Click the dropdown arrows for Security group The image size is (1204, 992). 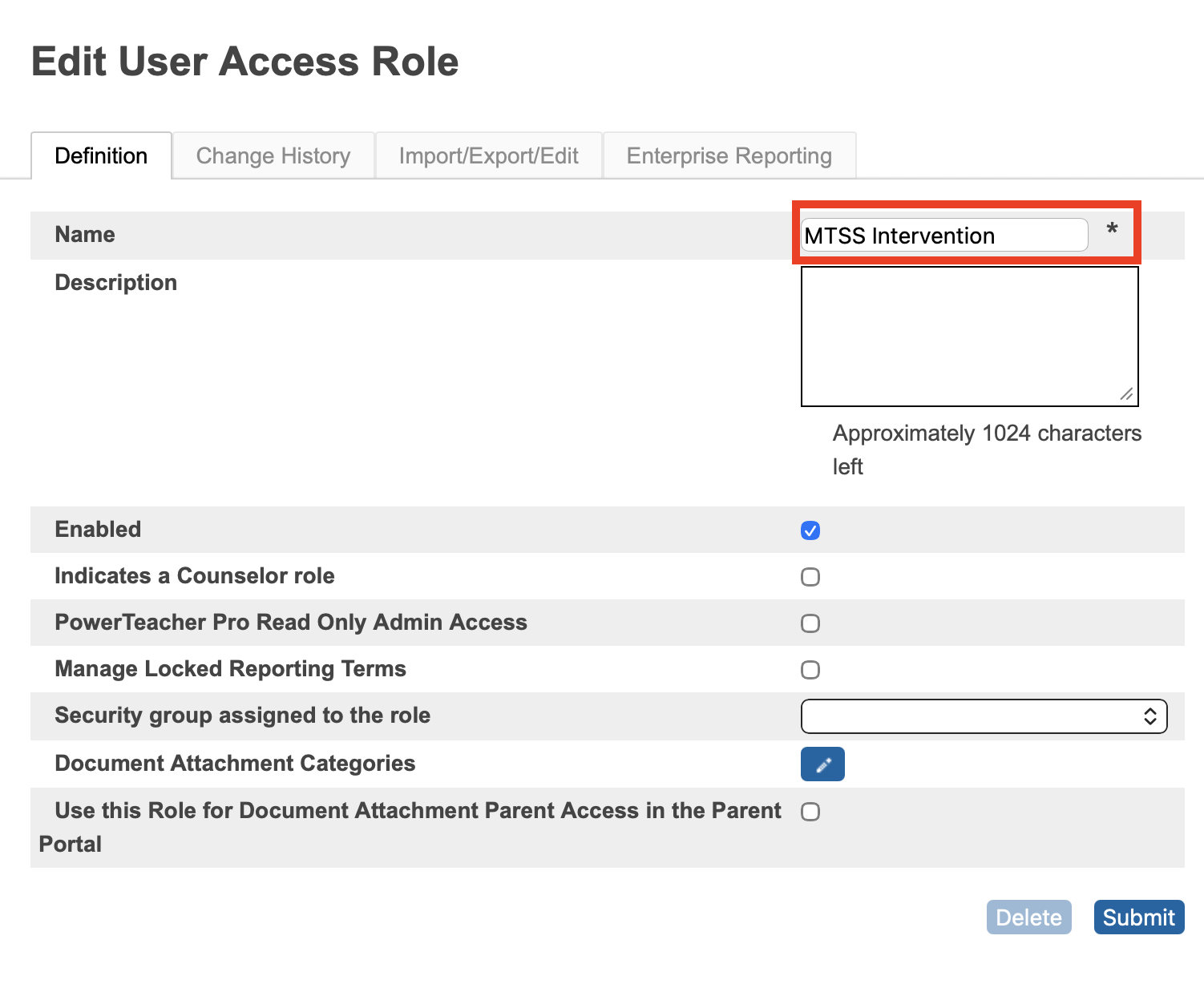point(1152,716)
